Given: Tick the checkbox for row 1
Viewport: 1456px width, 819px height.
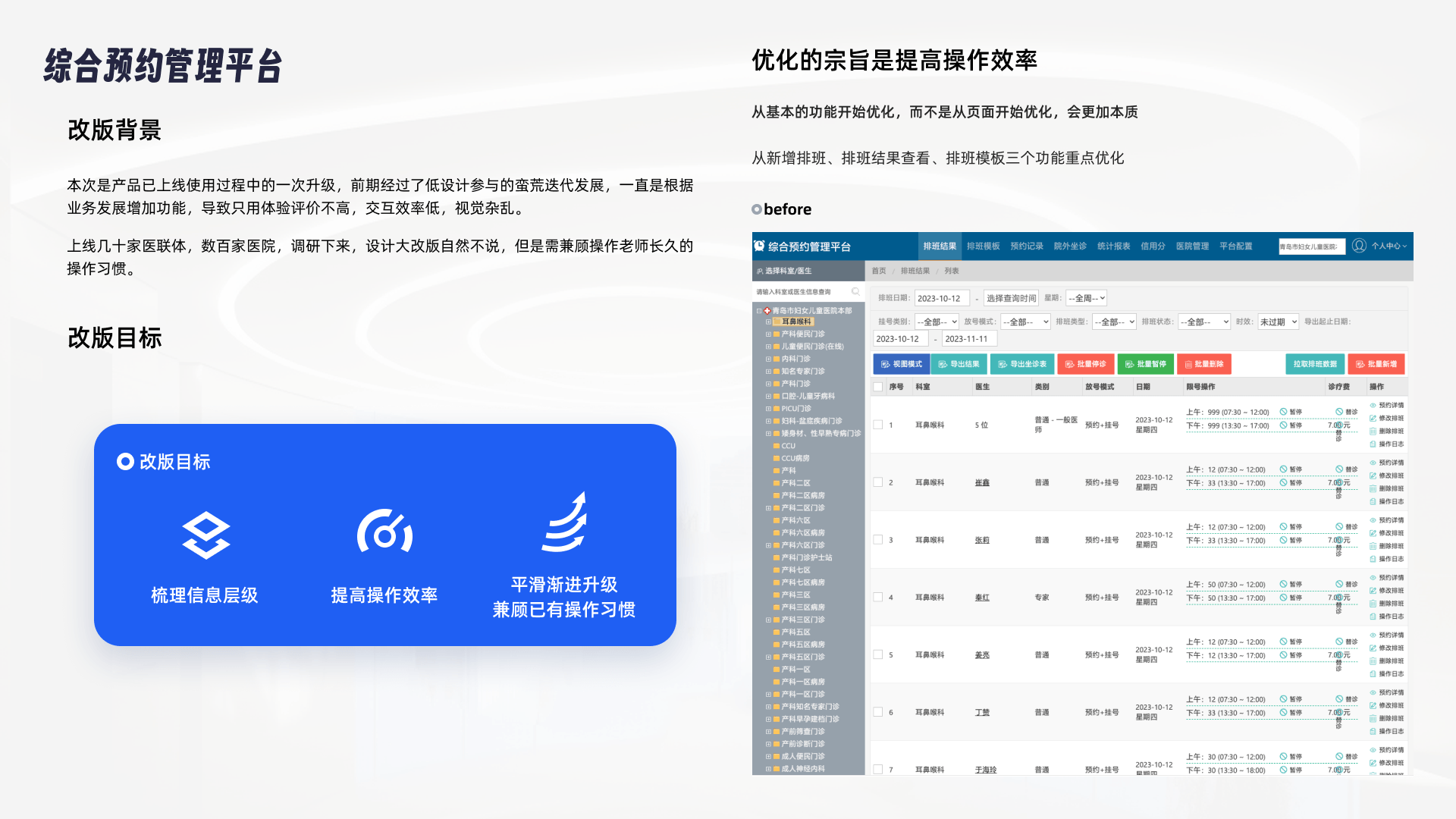Looking at the screenshot, I should click(878, 425).
